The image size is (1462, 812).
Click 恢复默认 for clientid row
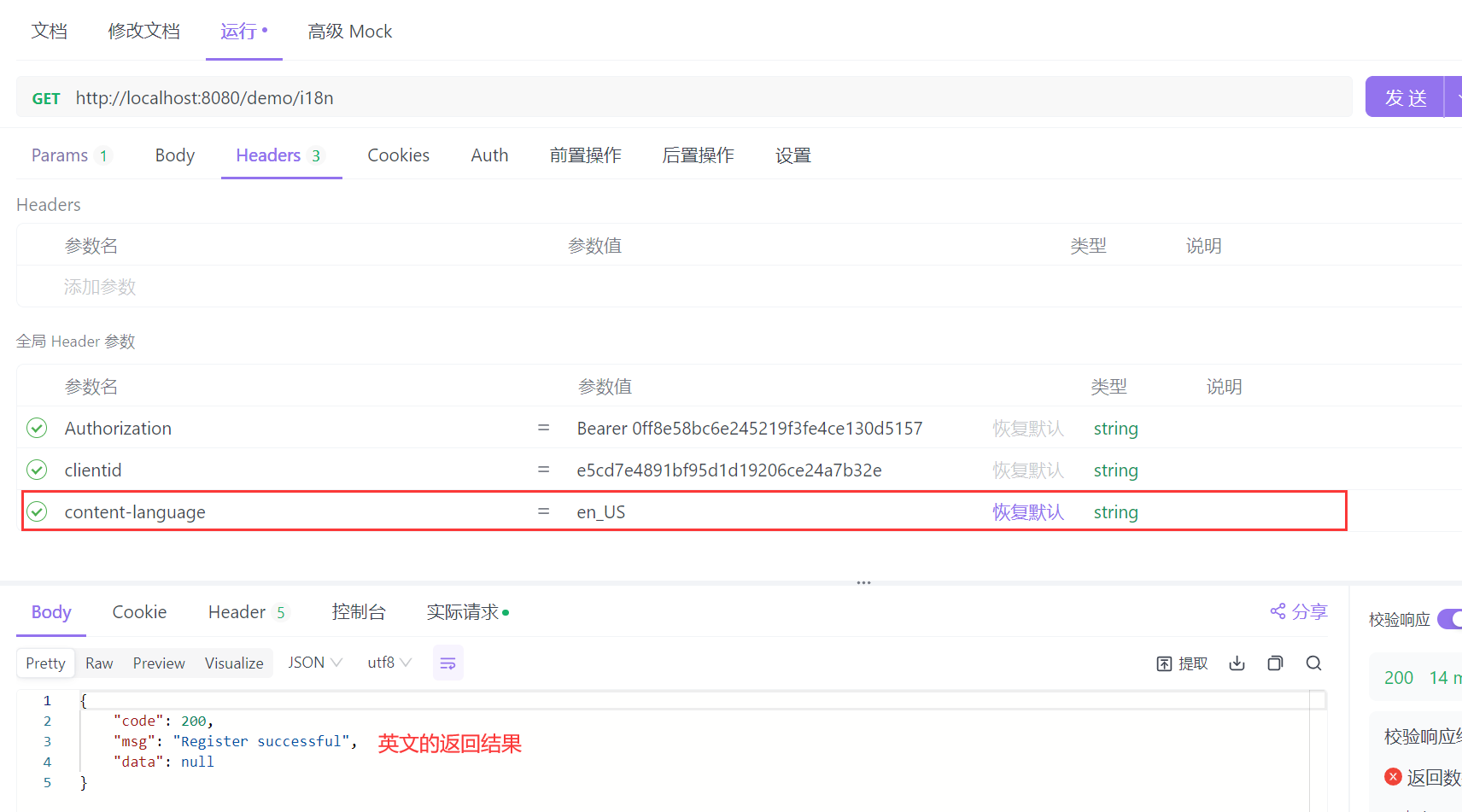1028,470
